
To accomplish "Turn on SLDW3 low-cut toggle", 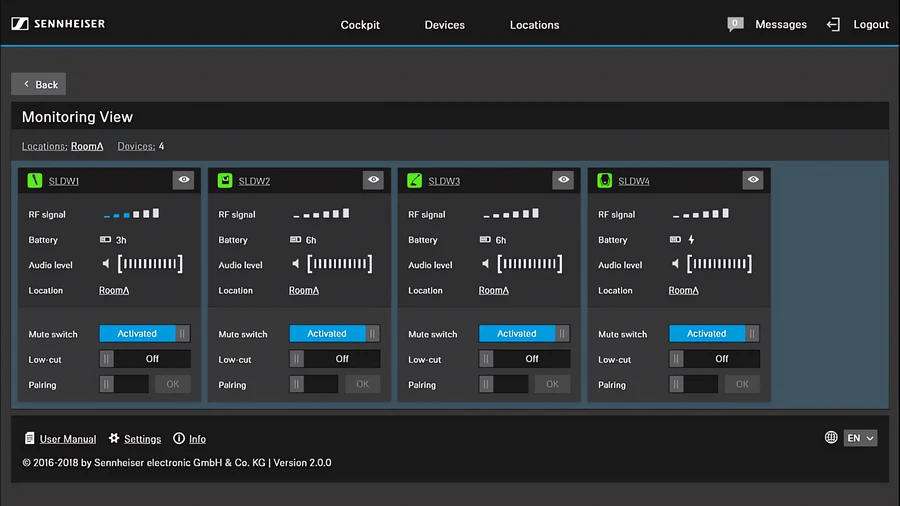I will [525, 359].
